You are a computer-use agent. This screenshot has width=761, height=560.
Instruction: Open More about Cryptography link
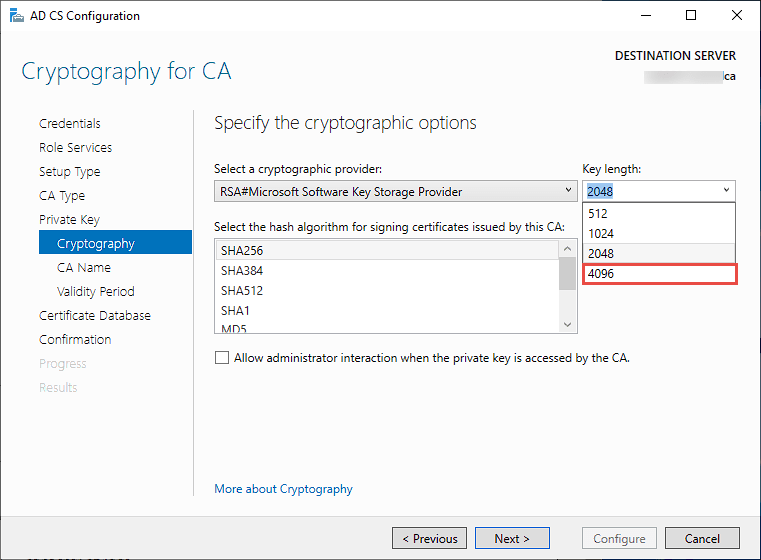coord(283,489)
